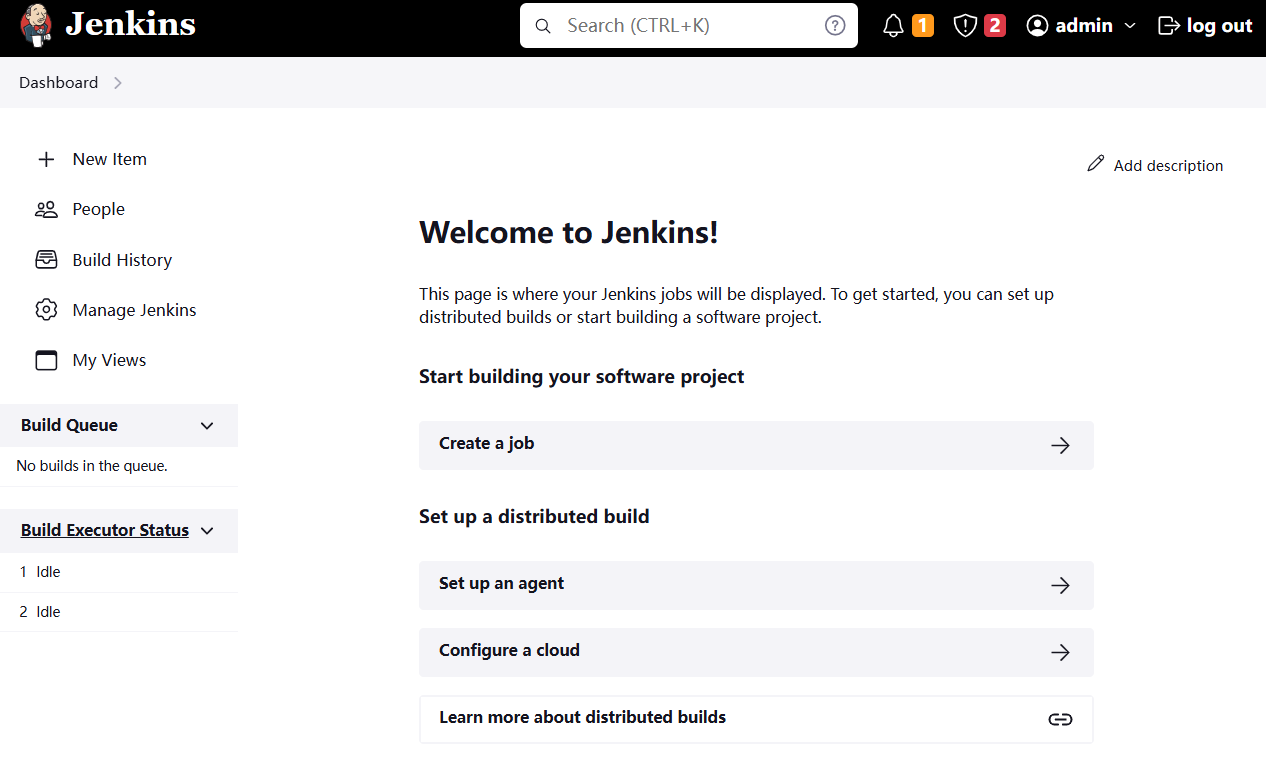The width and height of the screenshot is (1266, 762).
Task: Expand the admin dropdown chevron
Action: point(1130,26)
